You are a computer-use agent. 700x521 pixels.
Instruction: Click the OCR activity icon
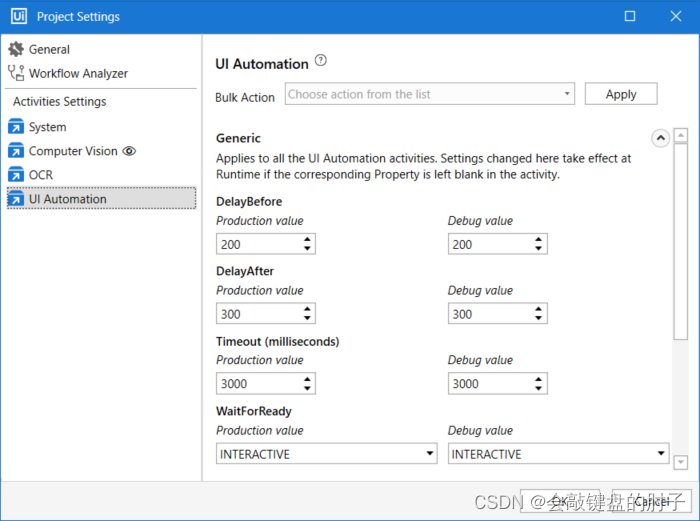[x=16, y=175]
